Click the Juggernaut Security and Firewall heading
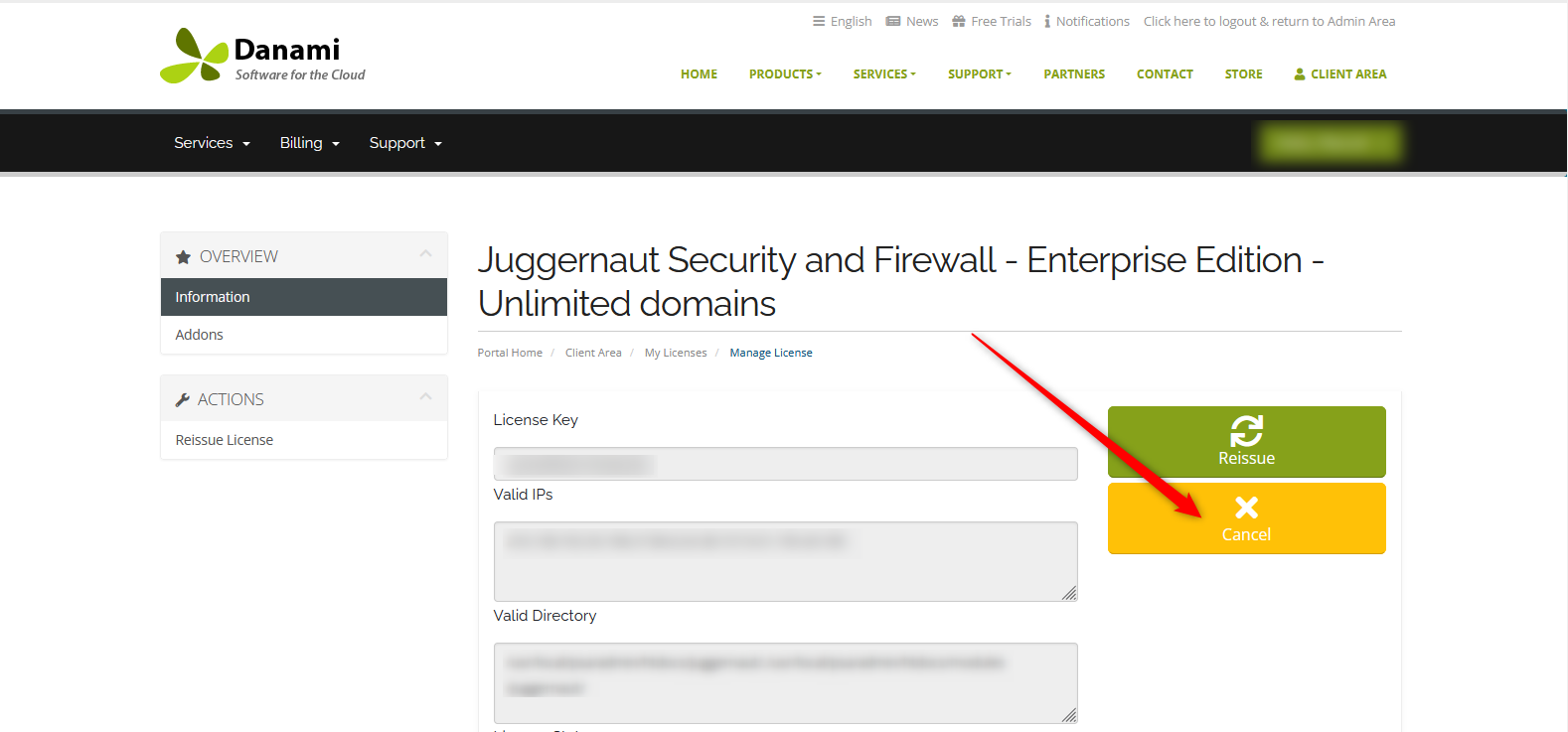Viewport: 1568px width, 732px height. [901, 281]
